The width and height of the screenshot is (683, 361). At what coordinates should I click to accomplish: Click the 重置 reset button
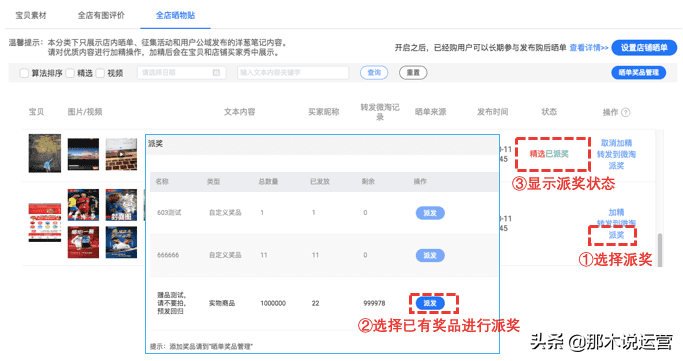413,73
